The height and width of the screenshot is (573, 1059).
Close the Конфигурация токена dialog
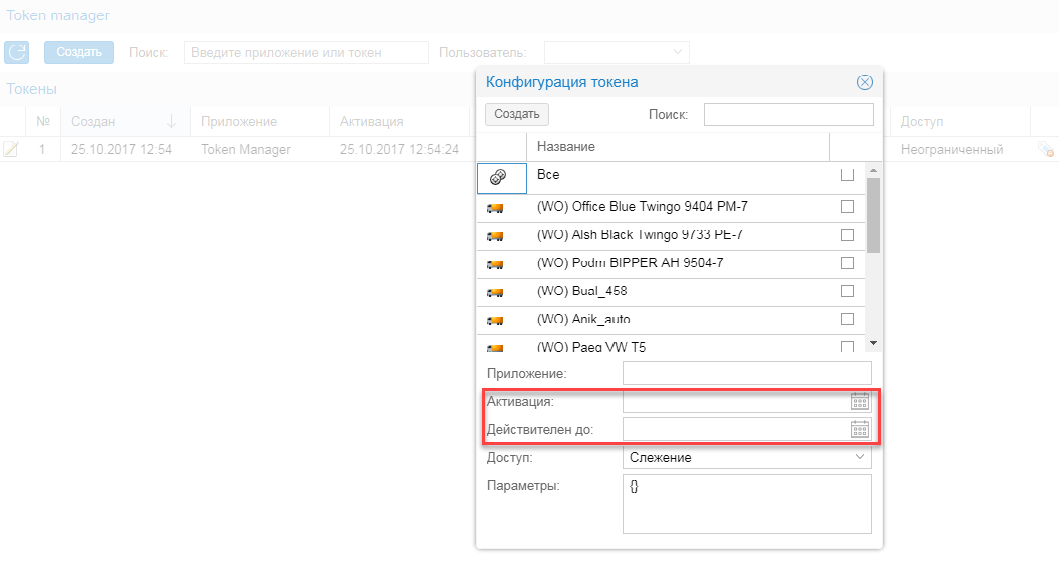pos(865,82)
